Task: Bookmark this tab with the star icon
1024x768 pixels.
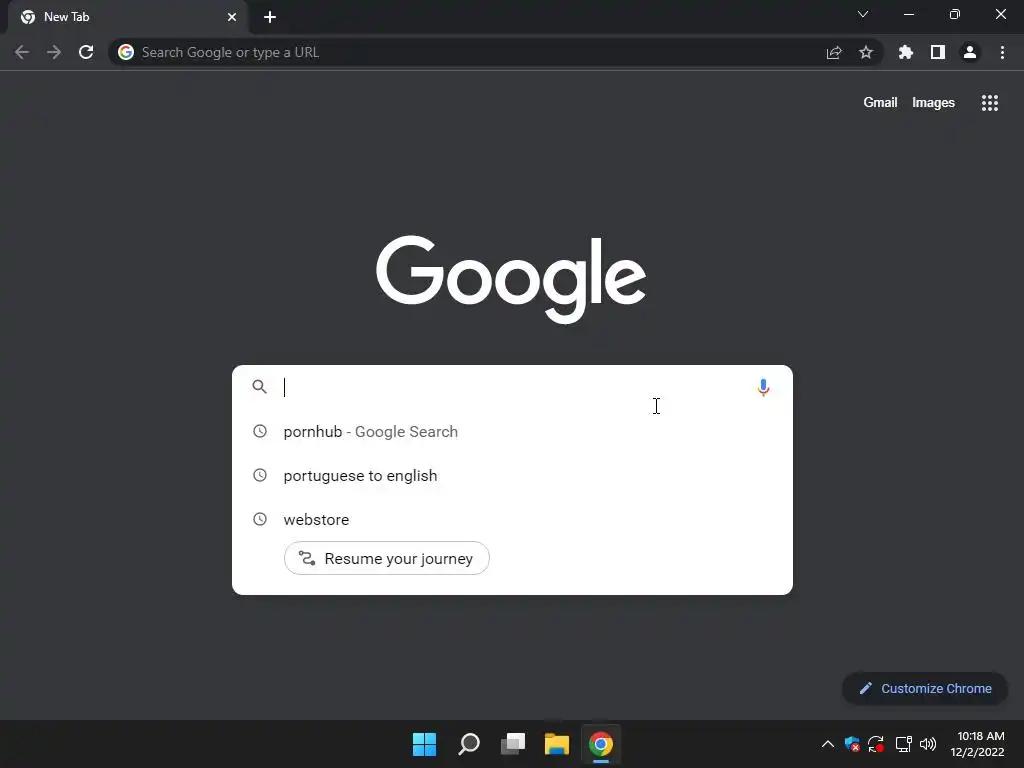Action: pyautogui.click(x=866, y=52)
